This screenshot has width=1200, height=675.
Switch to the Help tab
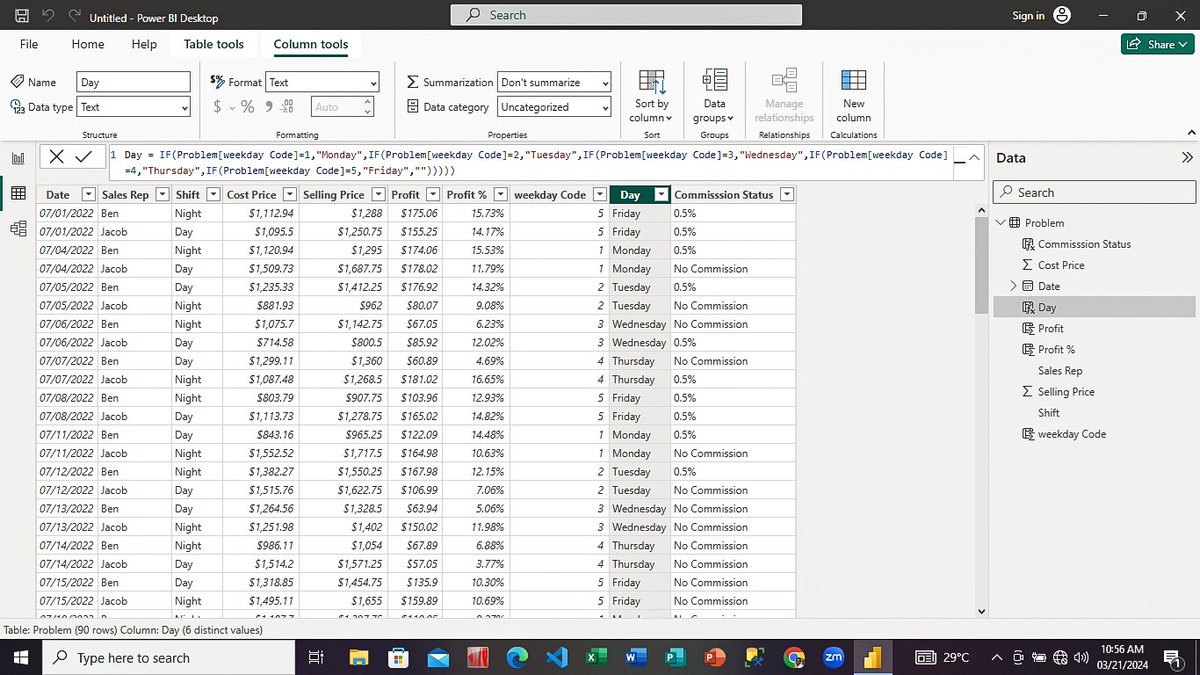point(144,44)
